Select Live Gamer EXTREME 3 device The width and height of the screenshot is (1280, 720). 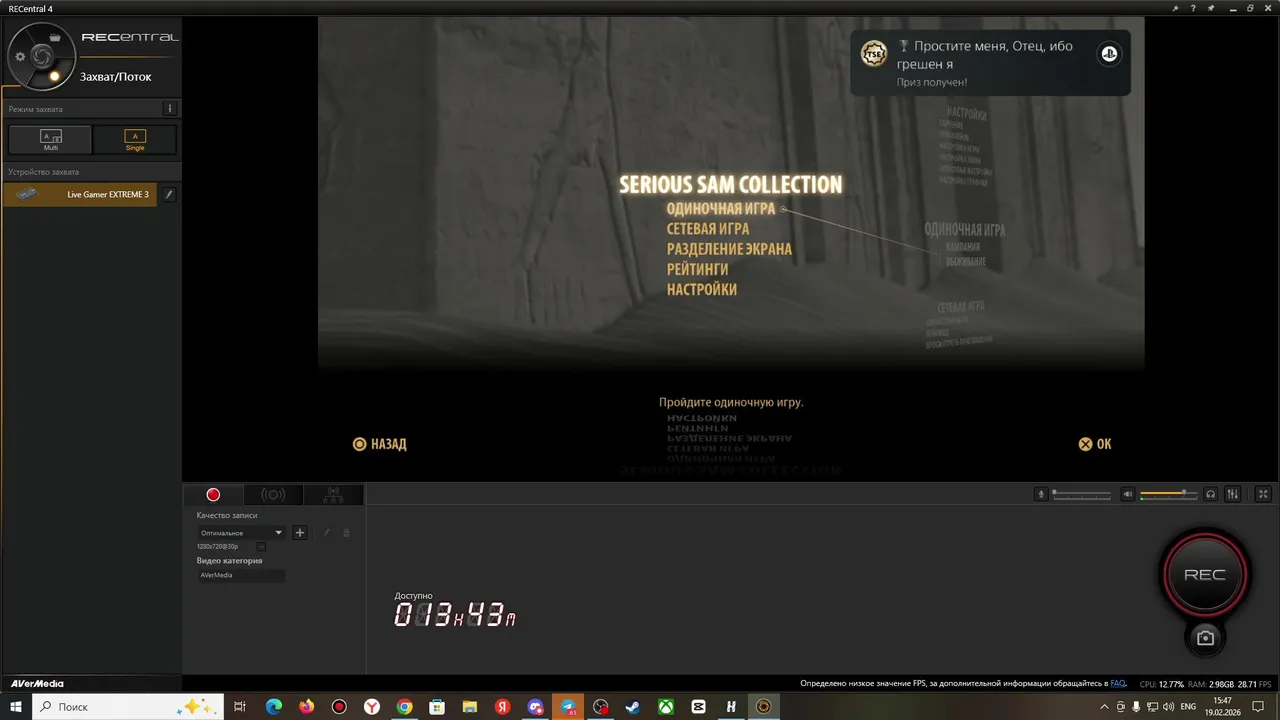80,194
